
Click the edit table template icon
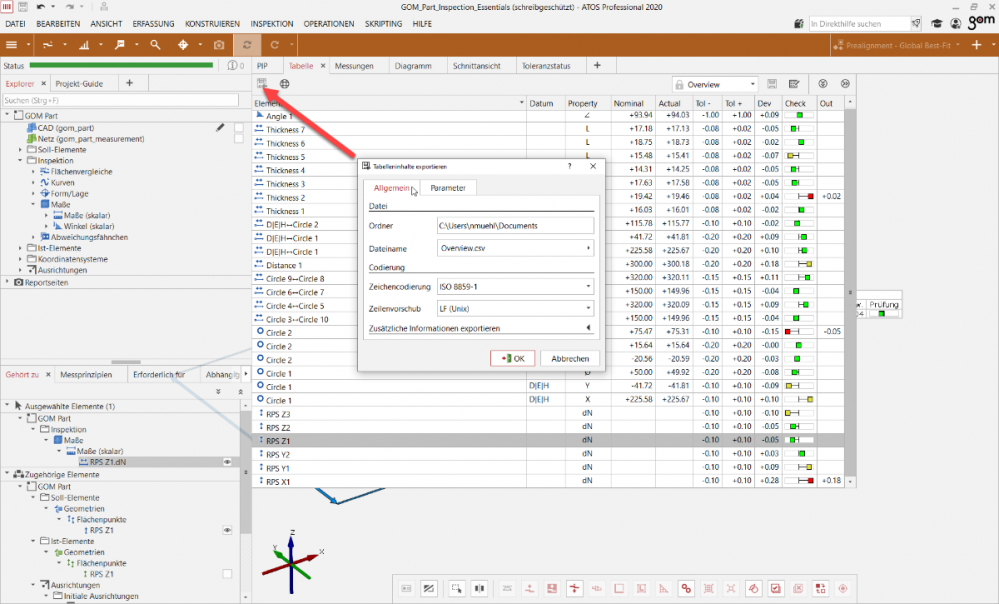coord(794,85)
